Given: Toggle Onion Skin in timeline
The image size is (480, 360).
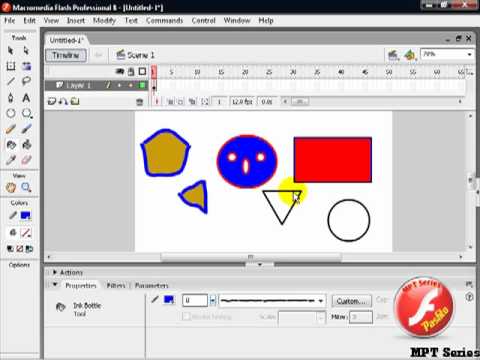Looking at the screenshot, I should [170, 102].
